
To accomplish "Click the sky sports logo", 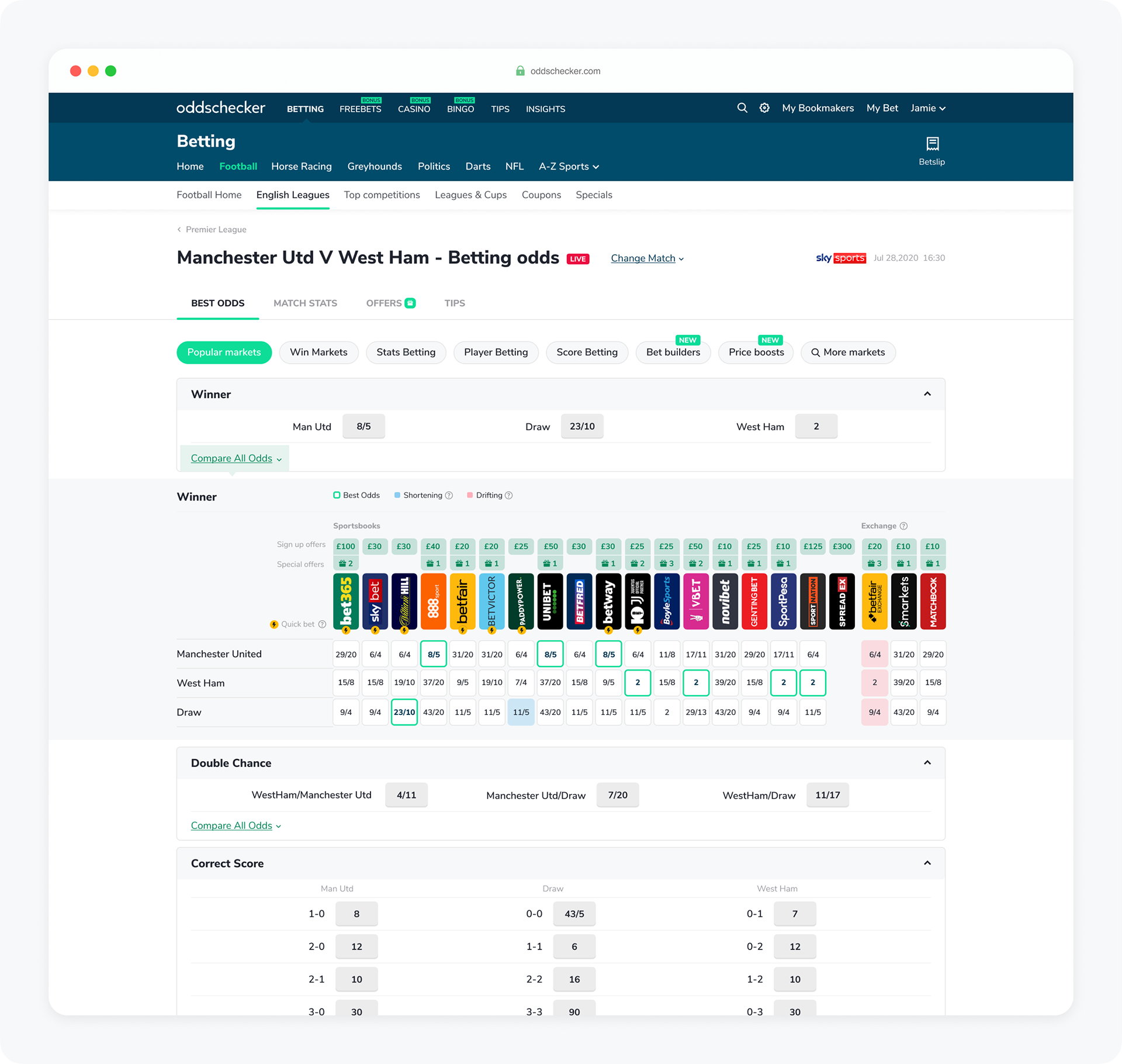I will click(841, 258).
